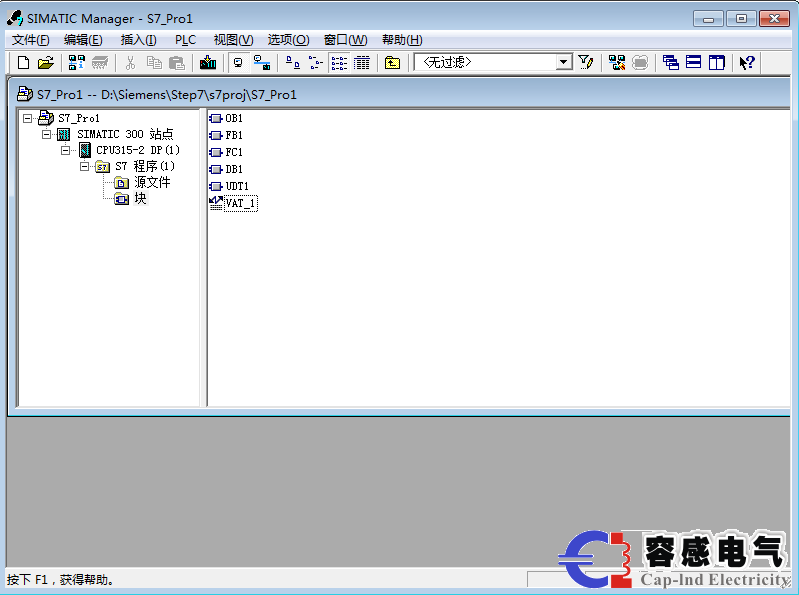799x595 pixels.
Task: Activate context help arrow icon
Action: (x=747, y=63)
